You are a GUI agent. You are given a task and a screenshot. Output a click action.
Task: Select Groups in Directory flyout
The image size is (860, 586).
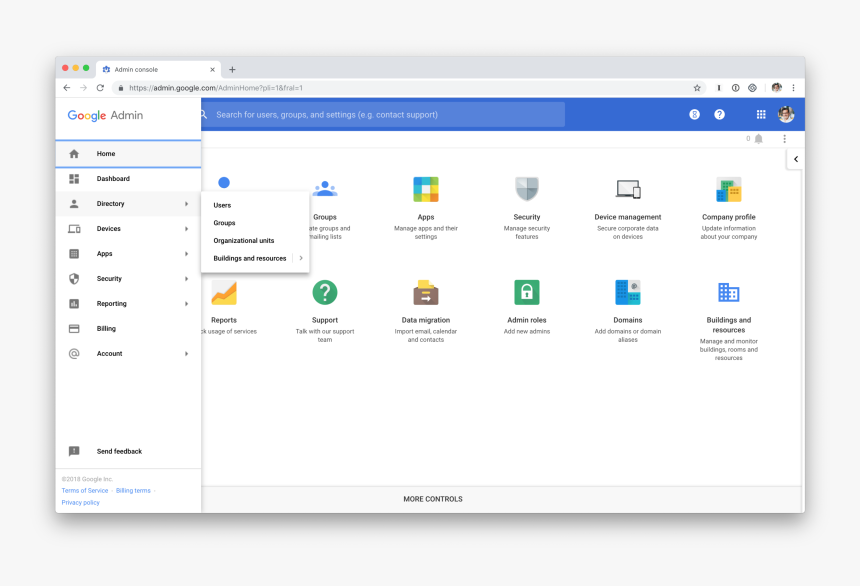pos(224,223)
